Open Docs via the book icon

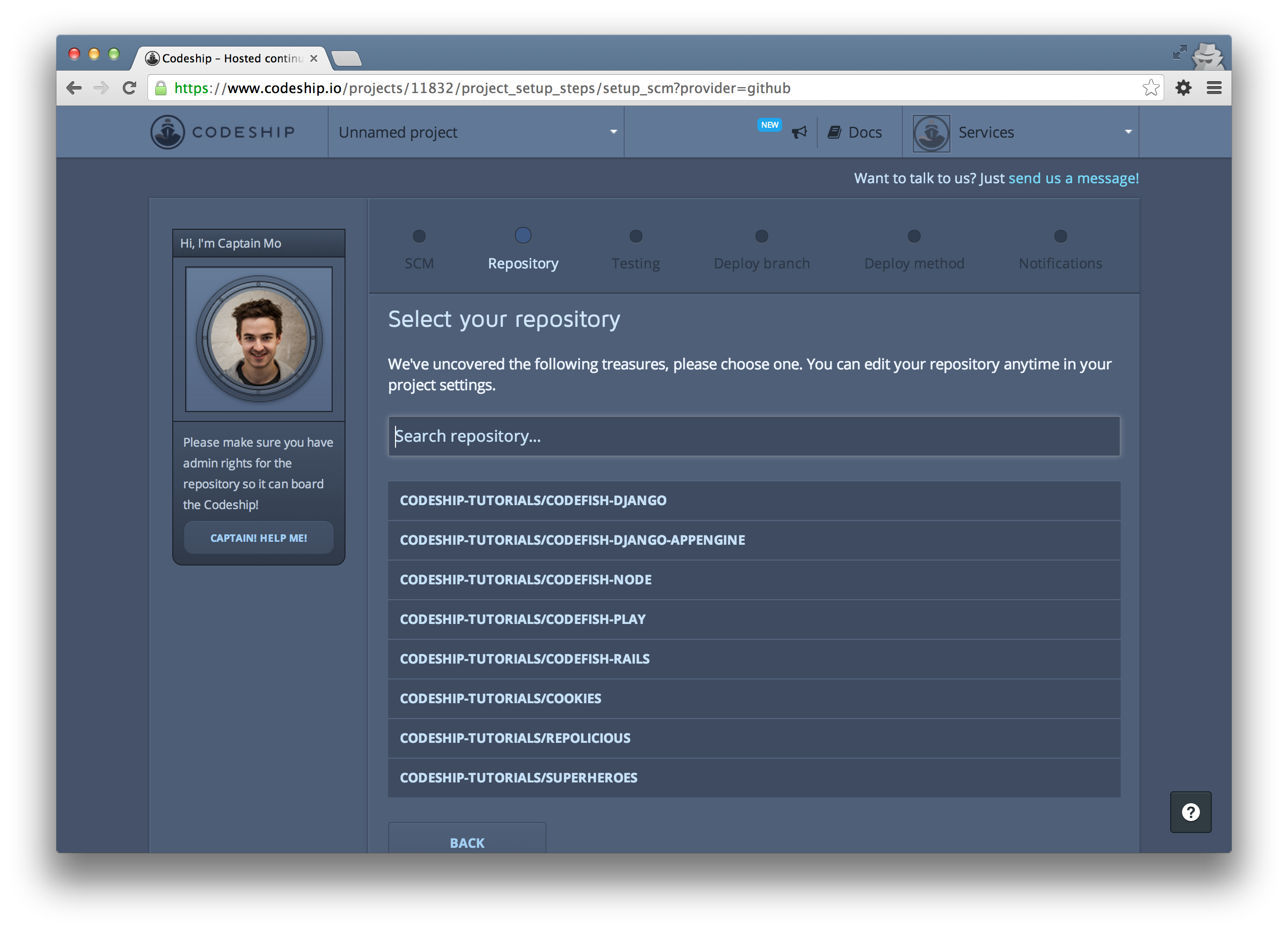click(834, 132)
